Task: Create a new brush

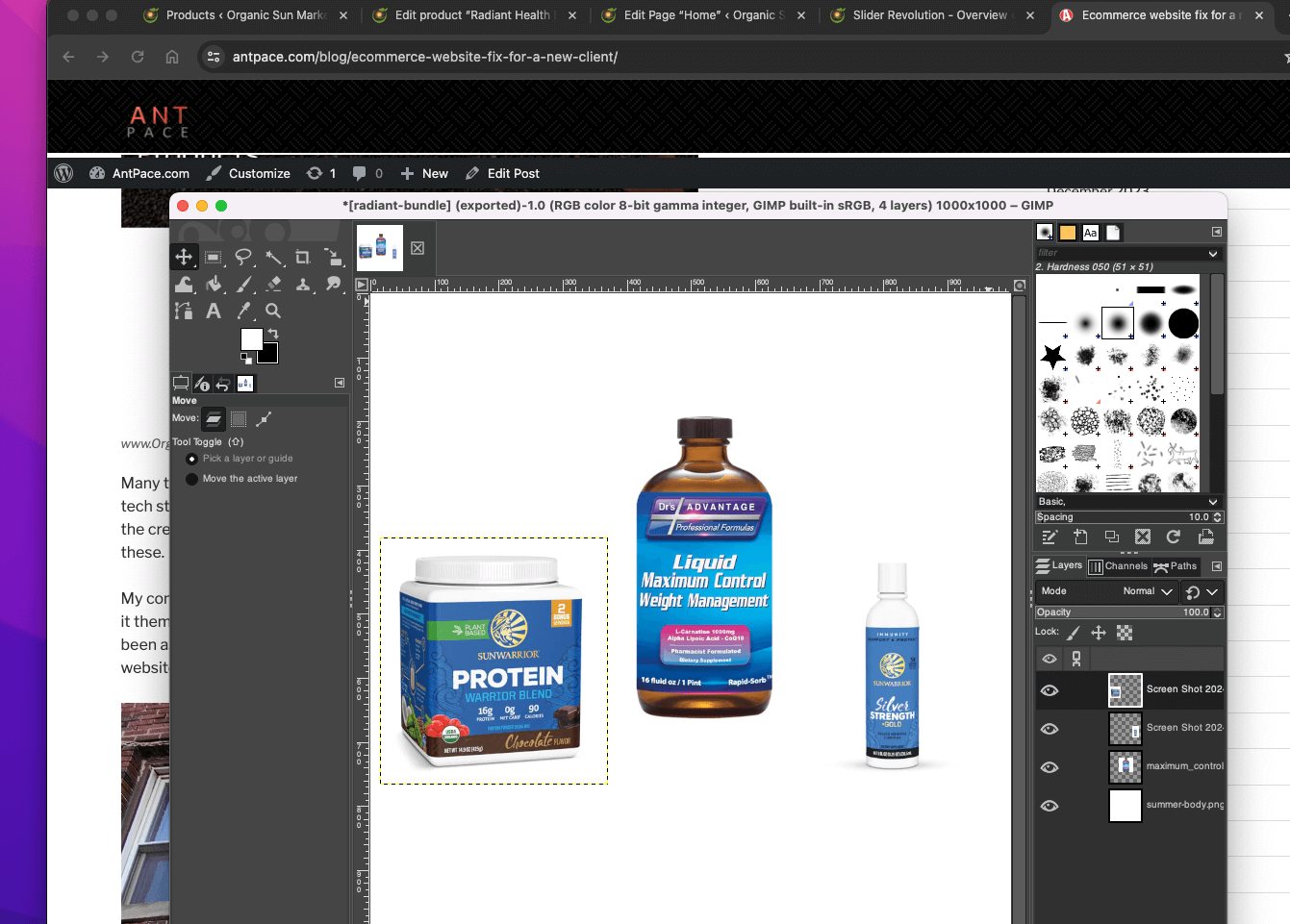Action: point(1080,537)
